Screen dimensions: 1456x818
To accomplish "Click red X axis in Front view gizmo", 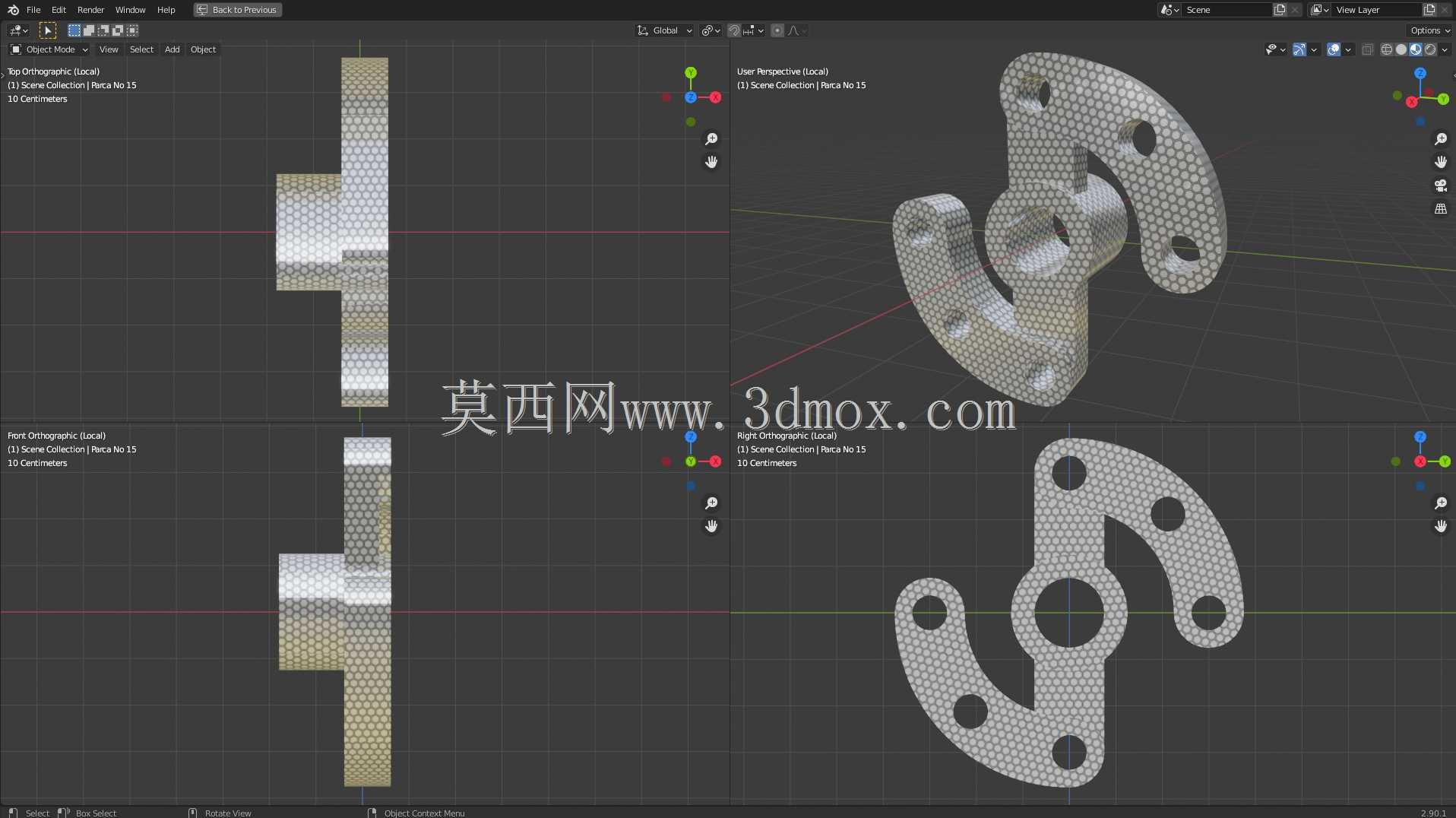I will pyautogui.click(x=715, y=461).
